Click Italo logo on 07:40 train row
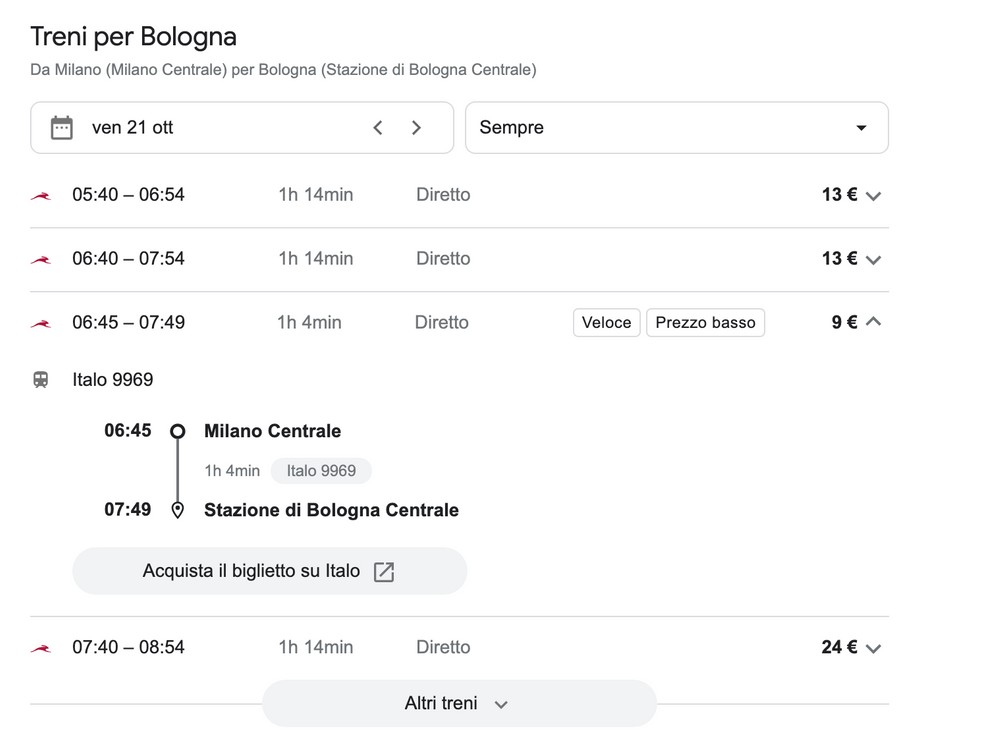The width and height of the screenshot is (1000, 752). tap(41, 648)
